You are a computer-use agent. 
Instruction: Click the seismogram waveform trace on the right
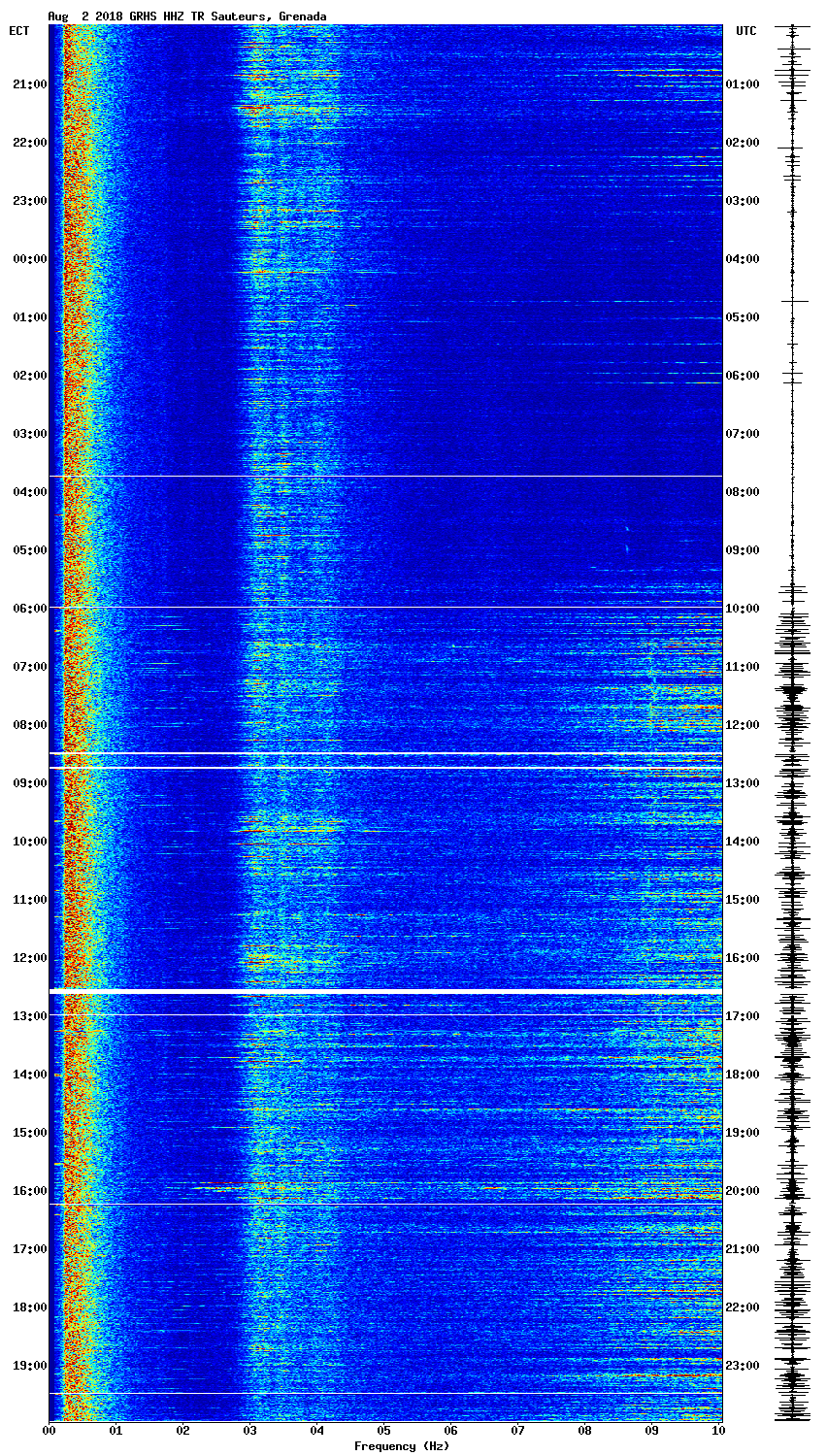click(x=793, y=723)
